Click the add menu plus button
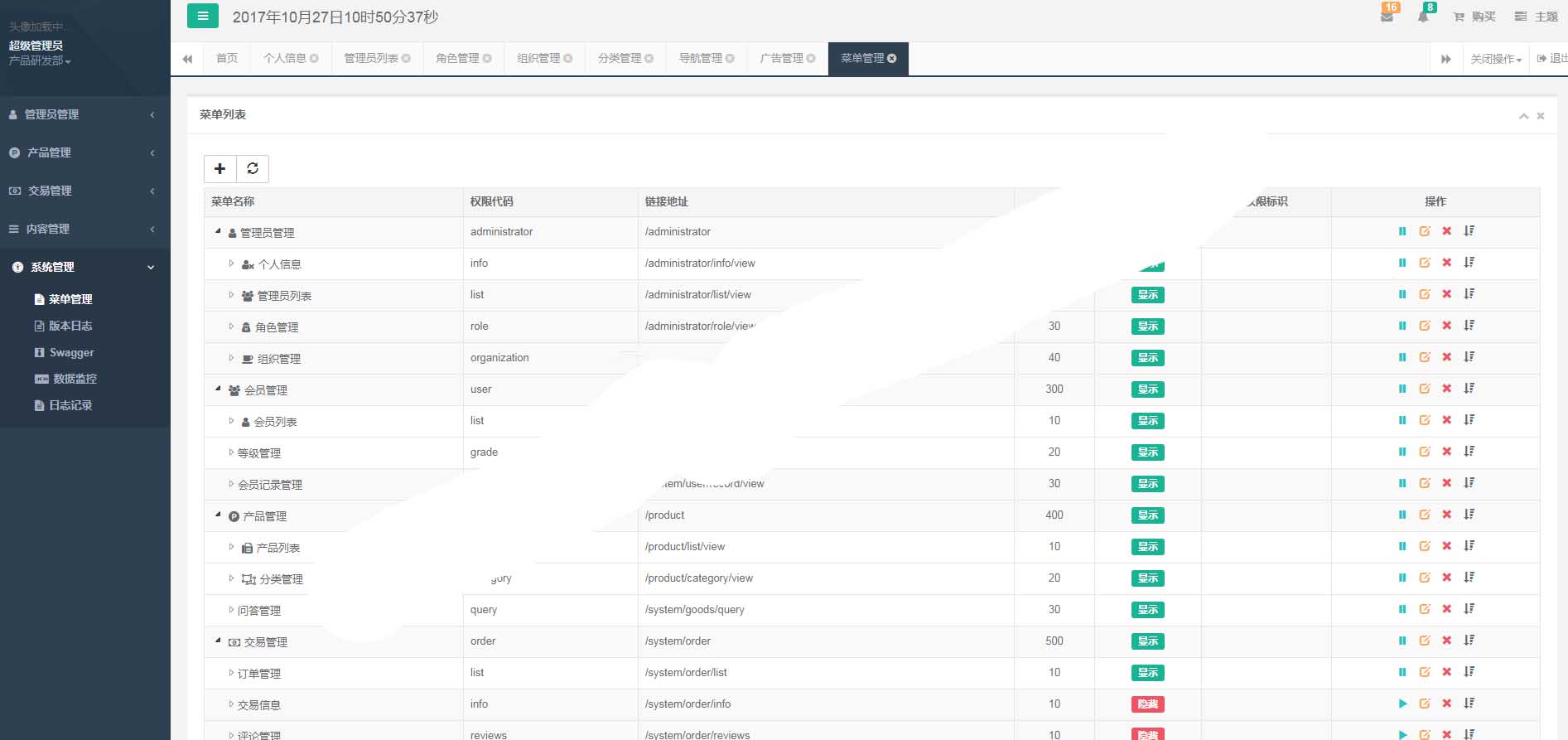 [220, 169]
